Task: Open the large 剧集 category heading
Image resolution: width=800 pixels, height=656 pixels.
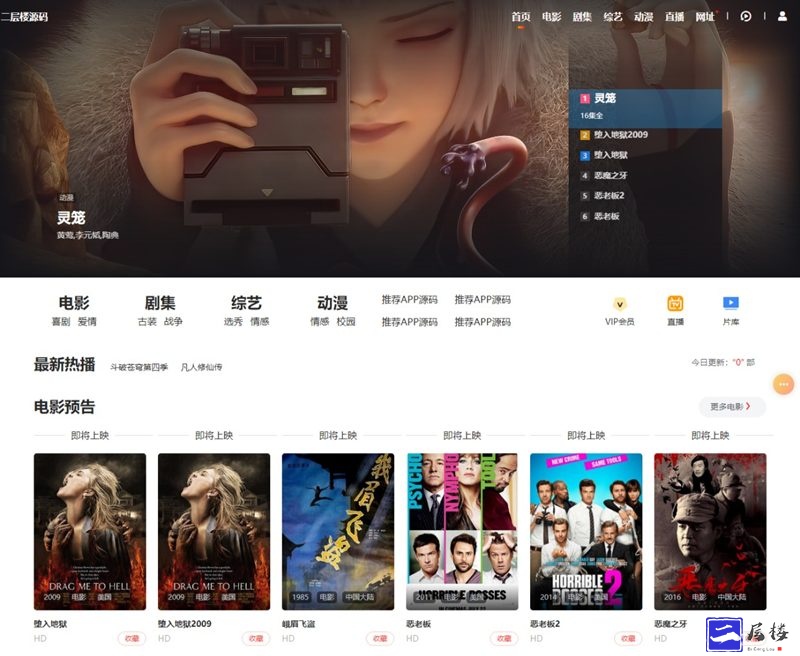Action: click(x=160, y=302)
